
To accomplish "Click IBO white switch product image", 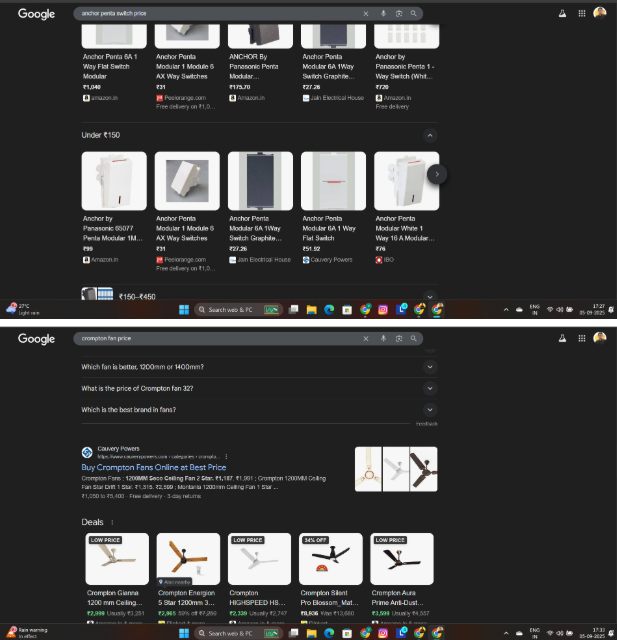I will coord(406,181).
